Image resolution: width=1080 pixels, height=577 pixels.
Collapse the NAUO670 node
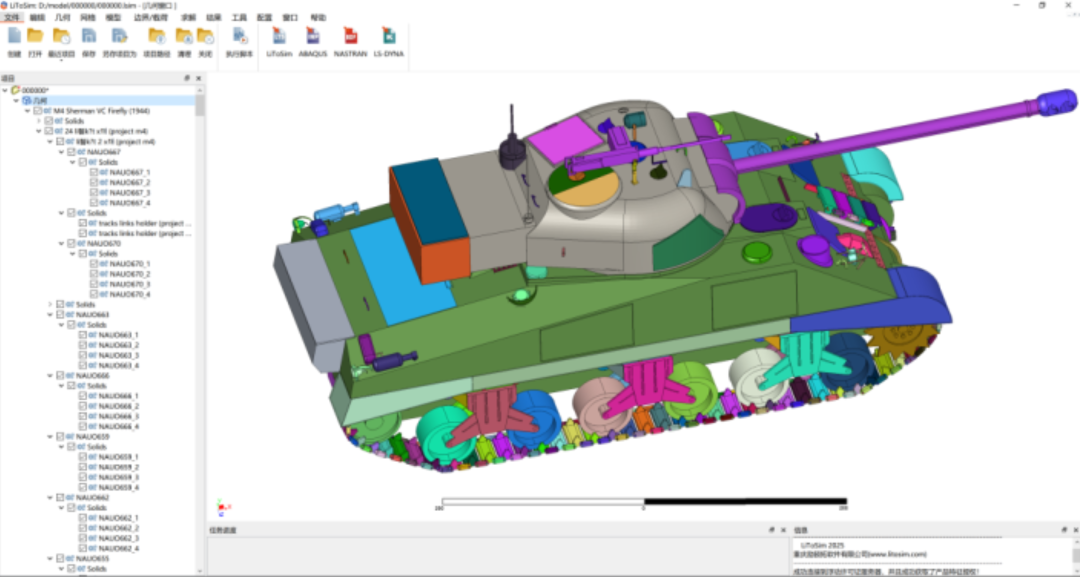tap(61, 243)
